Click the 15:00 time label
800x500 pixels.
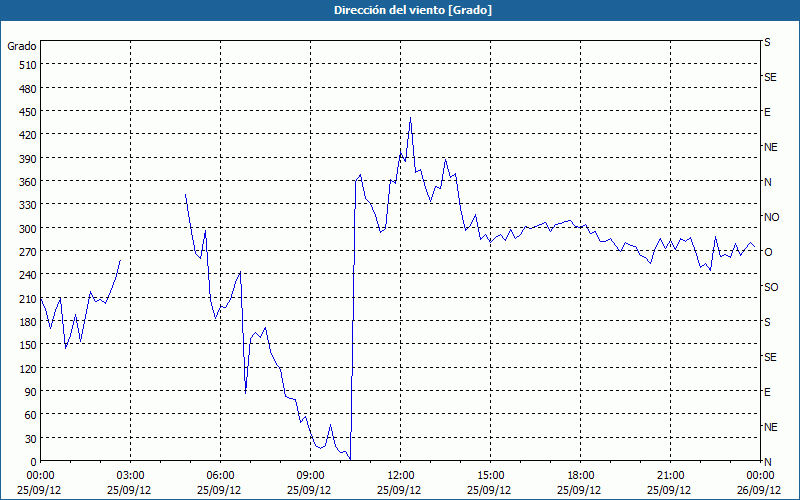(x=490, y=476)
